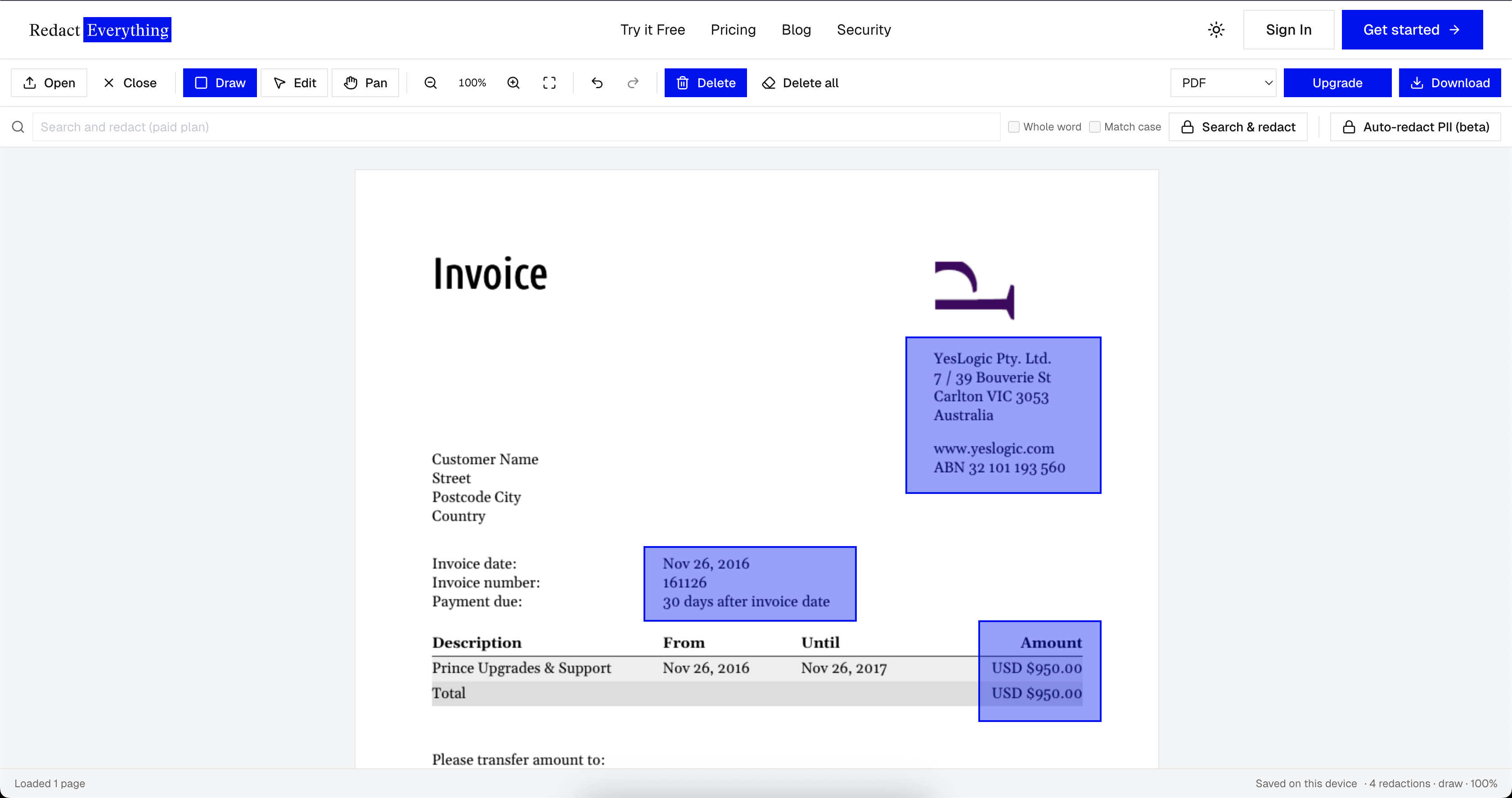Click the zoom out magnifier icon
This screenshot has height=798, width=1512.
[430, 83]
